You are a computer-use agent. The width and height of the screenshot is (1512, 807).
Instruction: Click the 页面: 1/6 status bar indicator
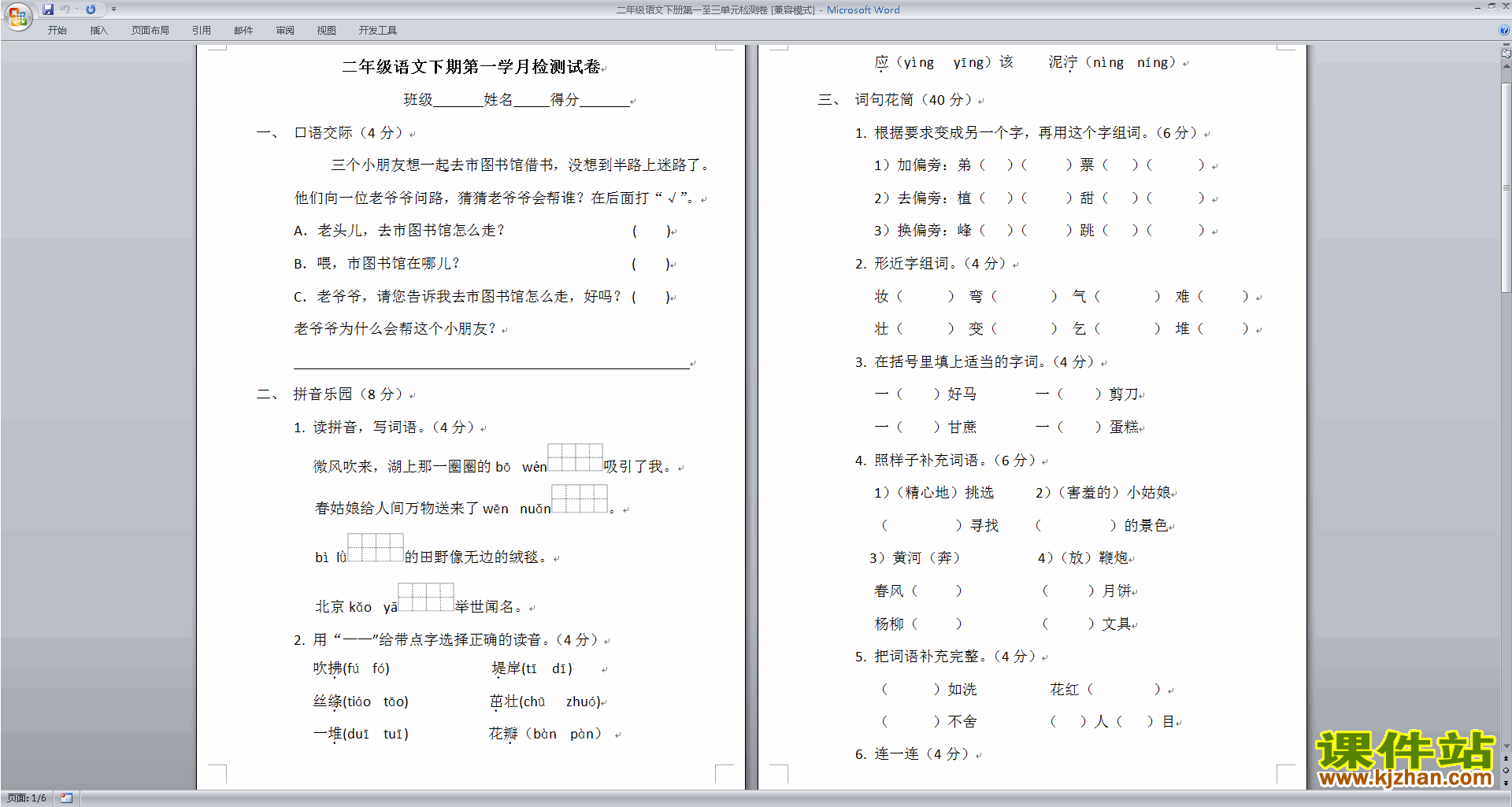pyautogui.click(x=27, y=798)
